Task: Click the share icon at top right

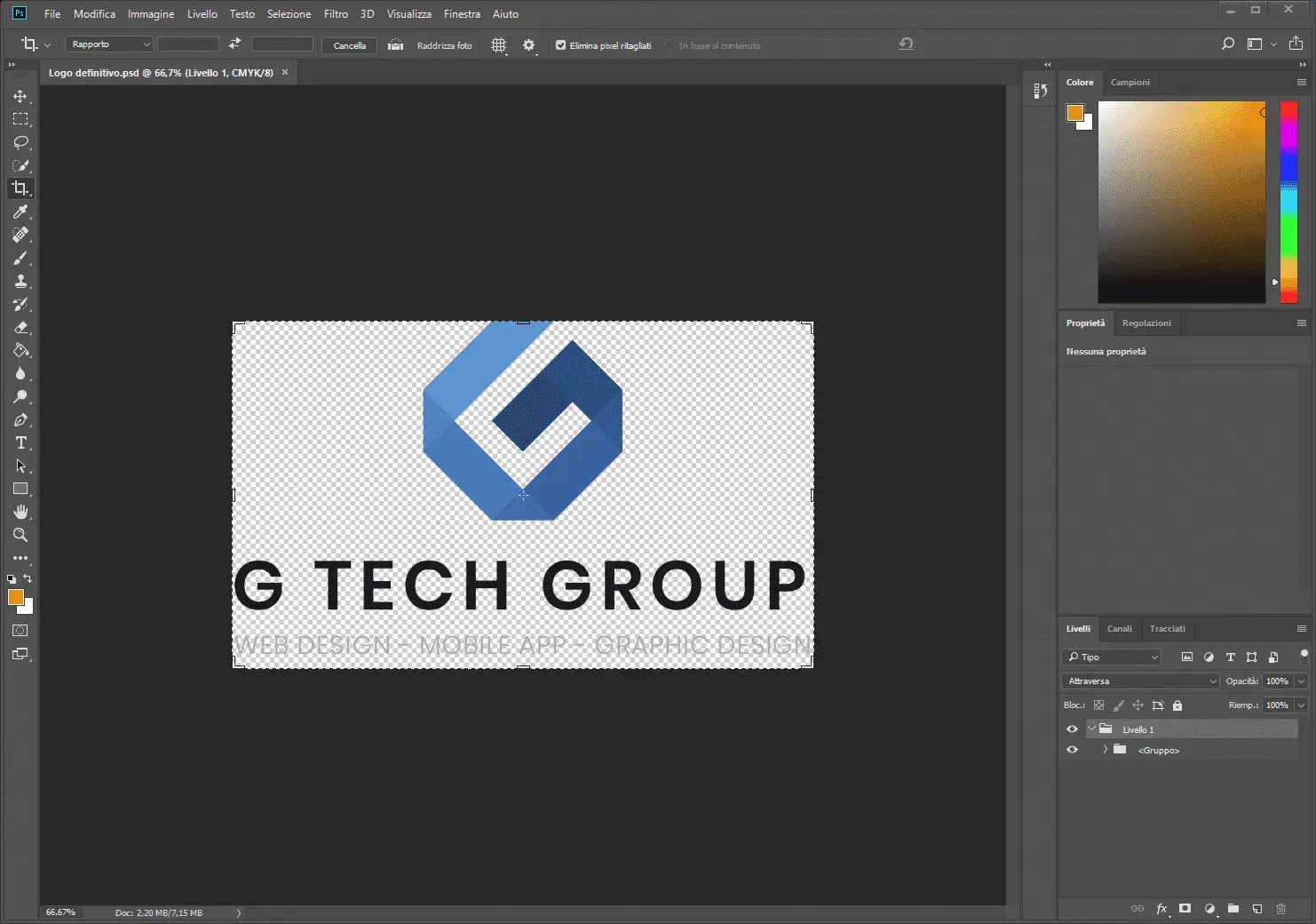Action: (1296, 43)
